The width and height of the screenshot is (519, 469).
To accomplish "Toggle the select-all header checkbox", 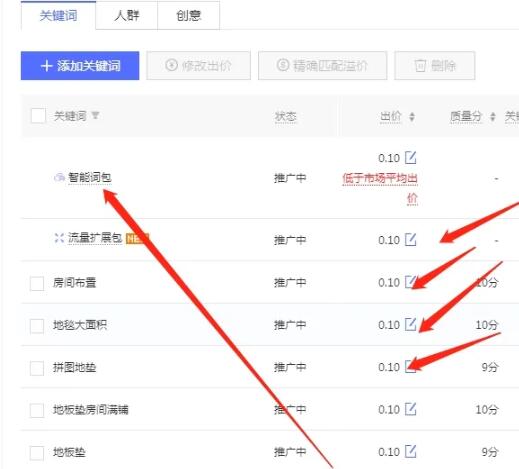I will click(x=38, y=116).
